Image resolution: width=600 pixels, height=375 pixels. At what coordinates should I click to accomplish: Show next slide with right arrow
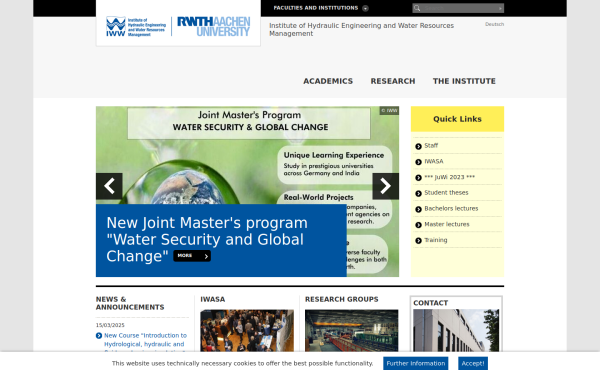coord(385,186)
